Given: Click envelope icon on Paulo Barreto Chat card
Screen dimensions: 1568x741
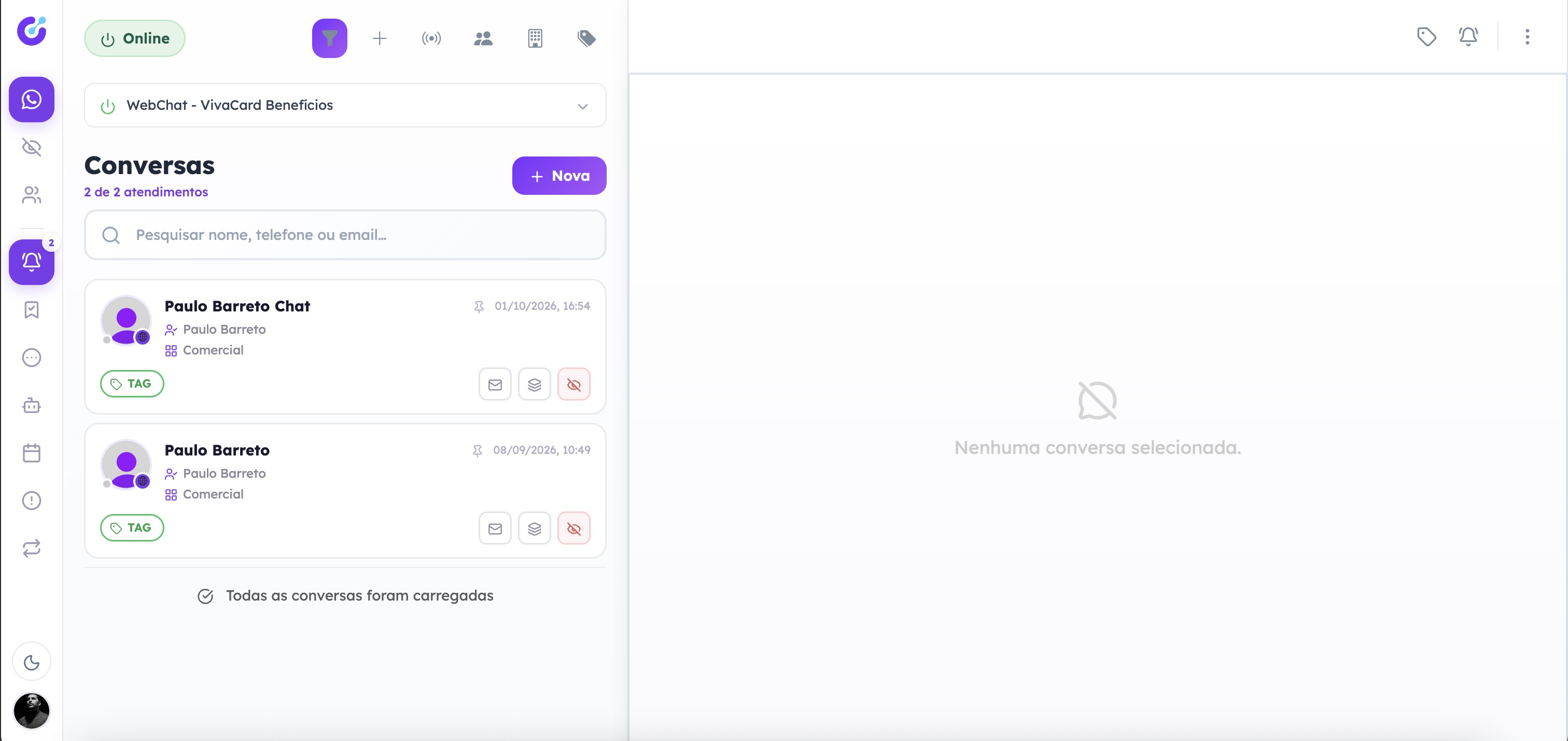Looking at the screenshot, I should 495,384.
